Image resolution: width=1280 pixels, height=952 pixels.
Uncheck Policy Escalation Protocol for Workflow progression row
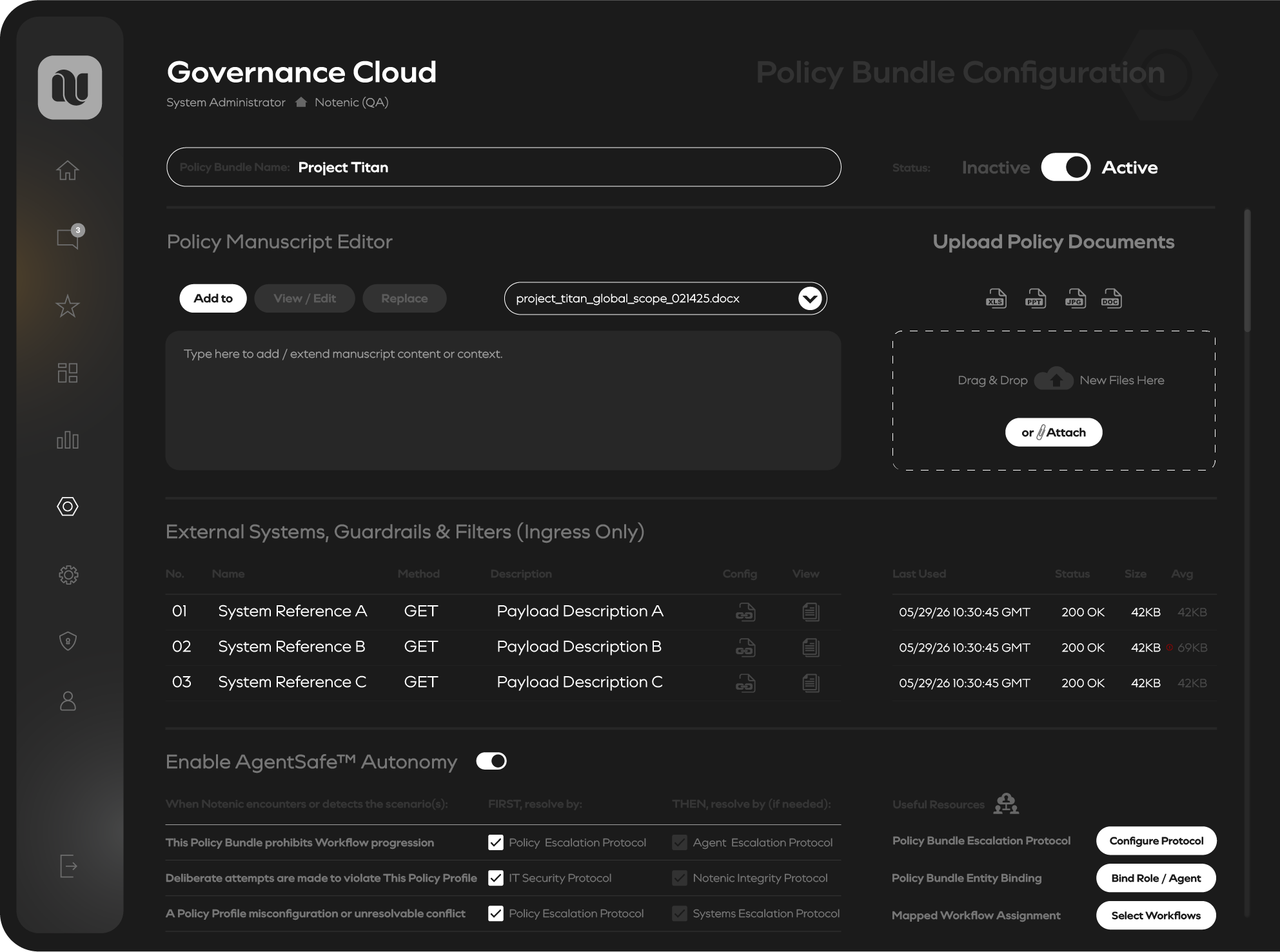tap(495, 842)
